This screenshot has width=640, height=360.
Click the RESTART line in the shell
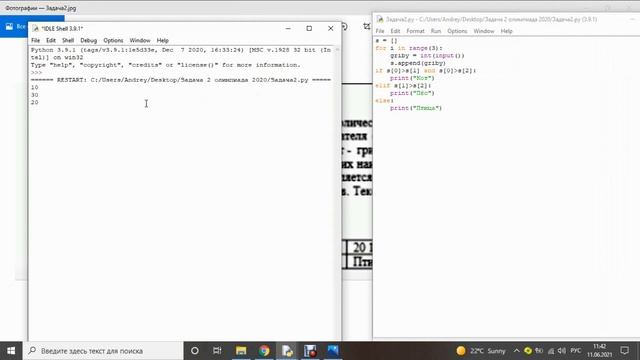[x=181, y=80]
